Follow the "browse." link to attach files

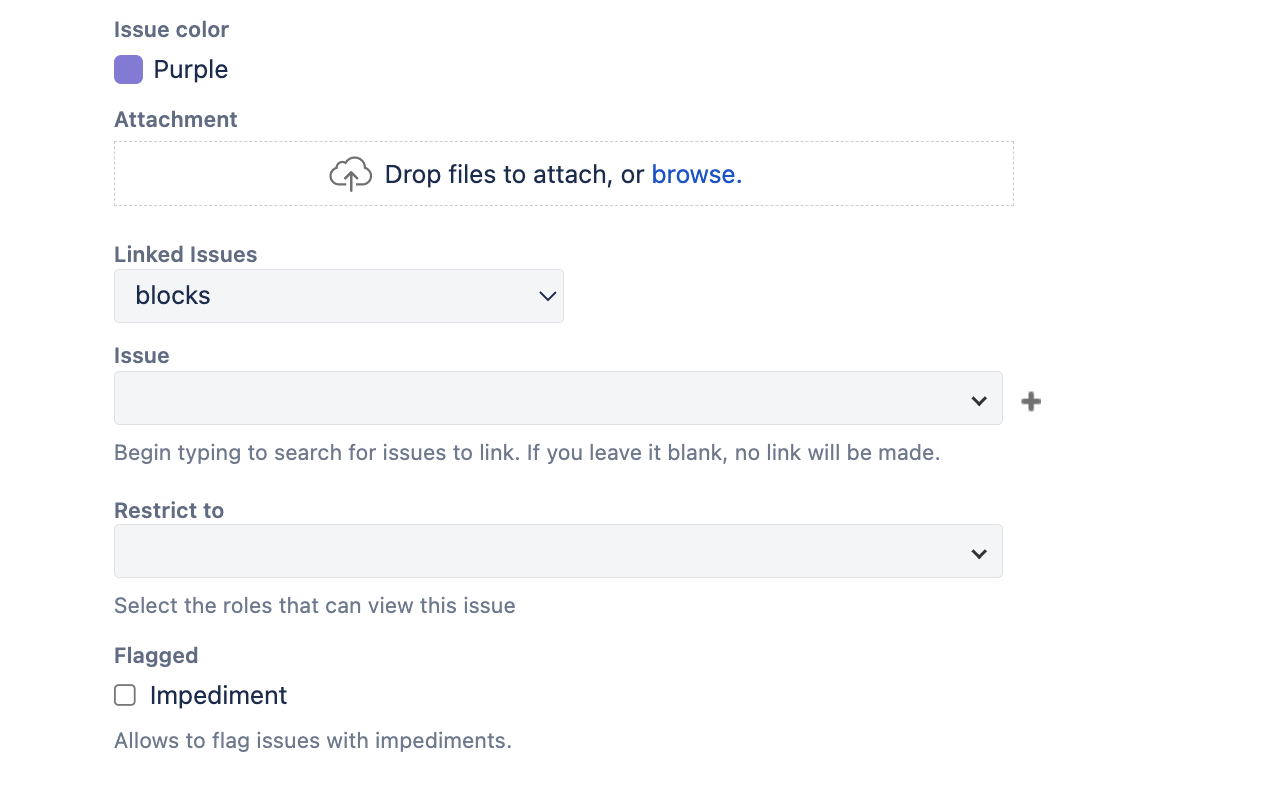tap(696, 174)
